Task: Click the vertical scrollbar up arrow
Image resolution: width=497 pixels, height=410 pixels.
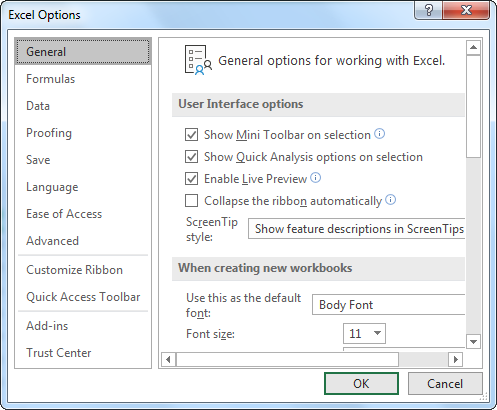Action: click(x=473, y=48)
